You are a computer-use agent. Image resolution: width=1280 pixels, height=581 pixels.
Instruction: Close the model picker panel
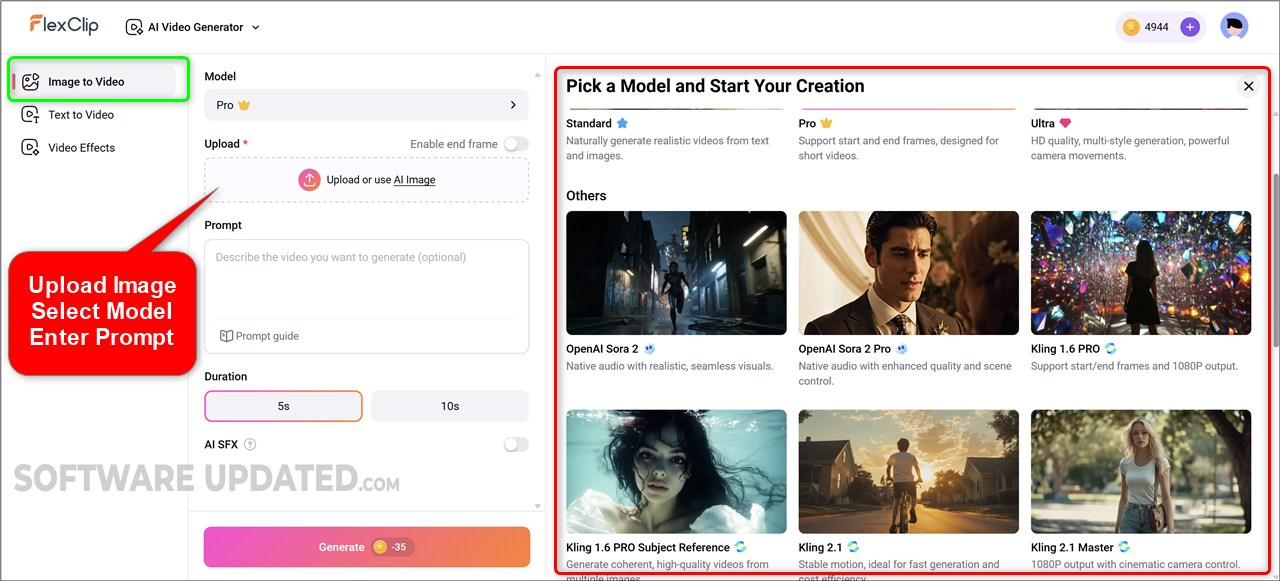coord(1248,86)
